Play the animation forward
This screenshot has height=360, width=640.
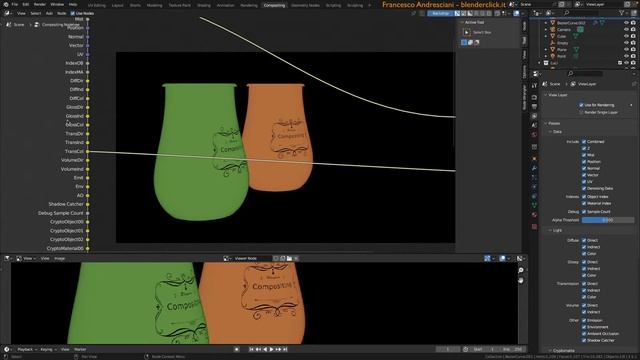point(271,349)
